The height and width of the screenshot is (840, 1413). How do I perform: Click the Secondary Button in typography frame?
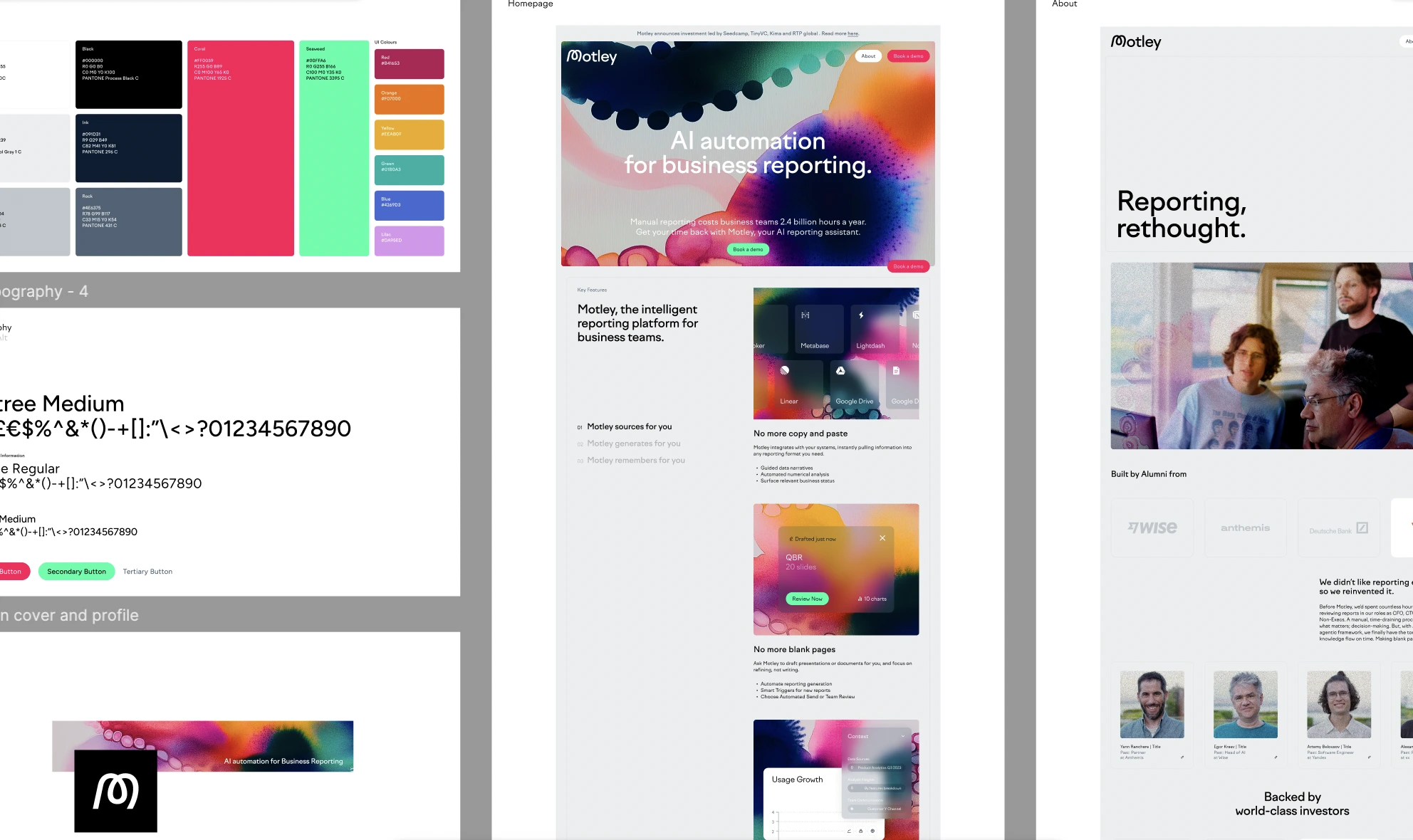click(x=76, y=572)
